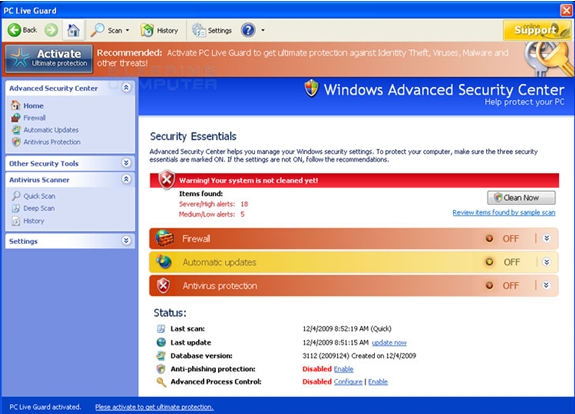Click the Settings gear toolbar icon
This screenshot has height=414, width=575.
coord(199,30)
